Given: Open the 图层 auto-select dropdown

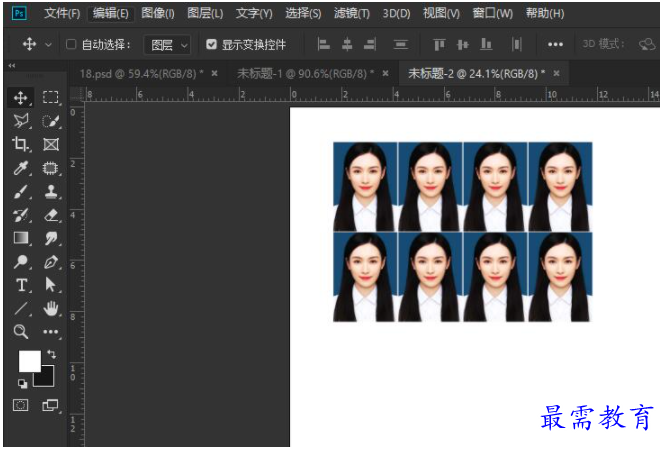Looking at the screenshot, I should [168, 44].
